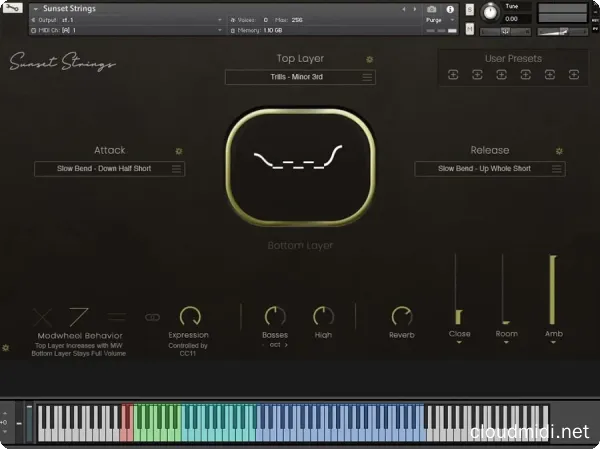This screenshot has width=600, height=449.
Task: Go to next instrument with right arrow
Action: (415, 9)
